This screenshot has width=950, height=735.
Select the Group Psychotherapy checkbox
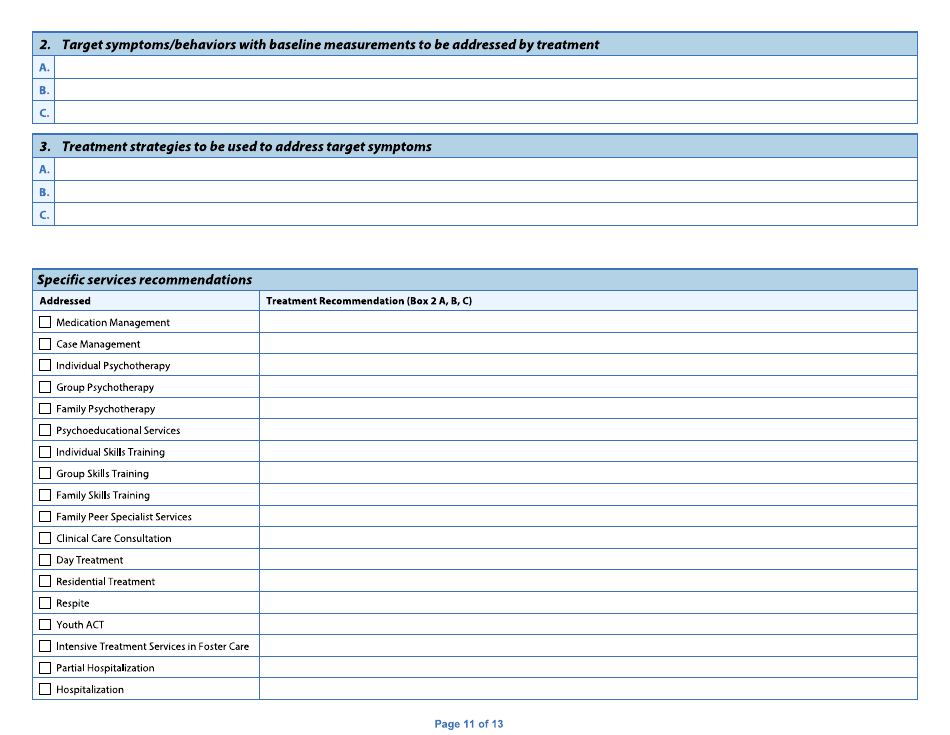[x=45, y=386]
